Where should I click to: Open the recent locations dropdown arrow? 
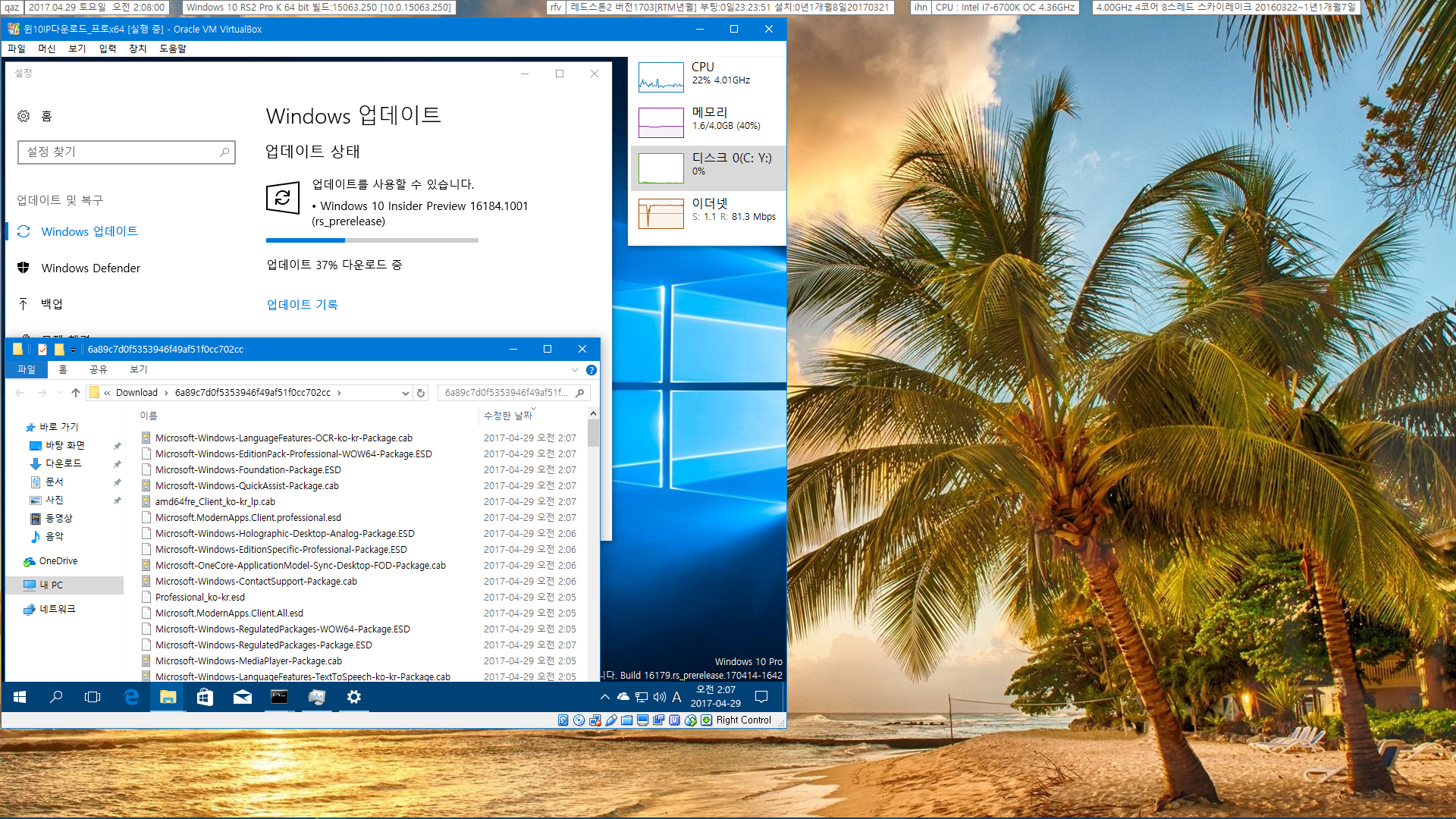[x=60, y=393]
